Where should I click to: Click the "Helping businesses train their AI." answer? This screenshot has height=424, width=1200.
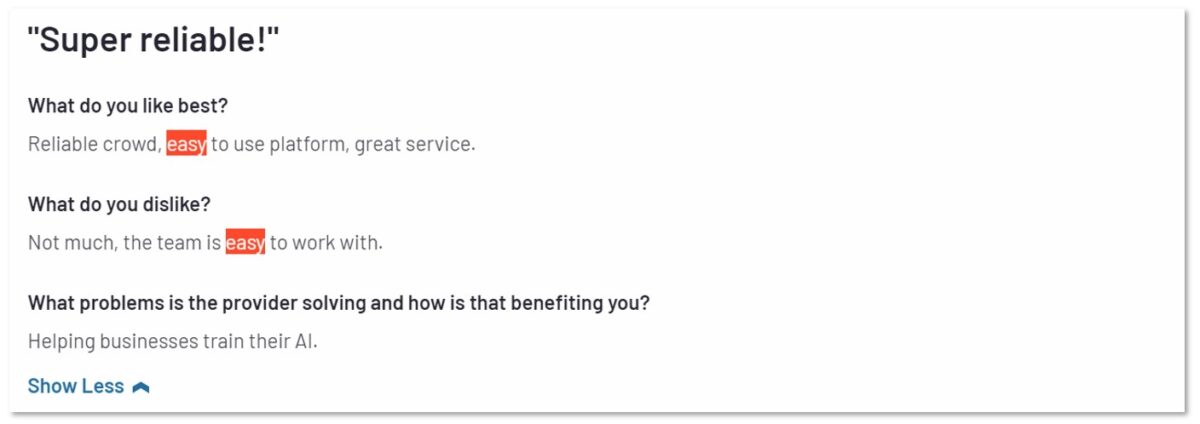point(173,341)
